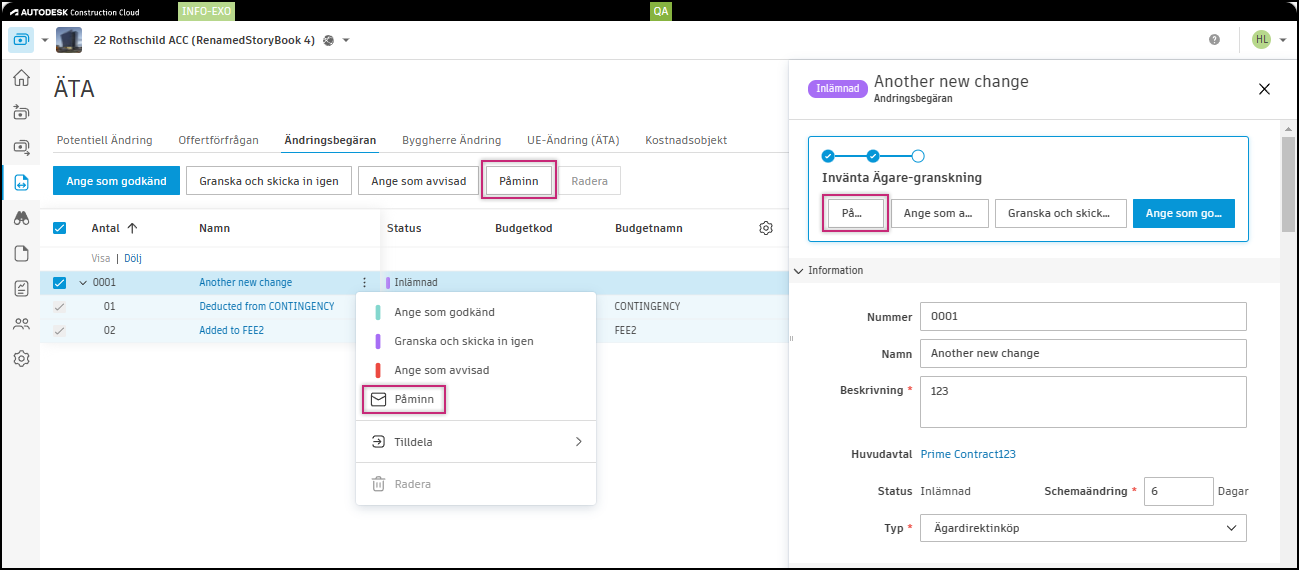The image size is (1299, 570).
Task: Click the checkbox for row 01
Action: (x=59, y=306)
